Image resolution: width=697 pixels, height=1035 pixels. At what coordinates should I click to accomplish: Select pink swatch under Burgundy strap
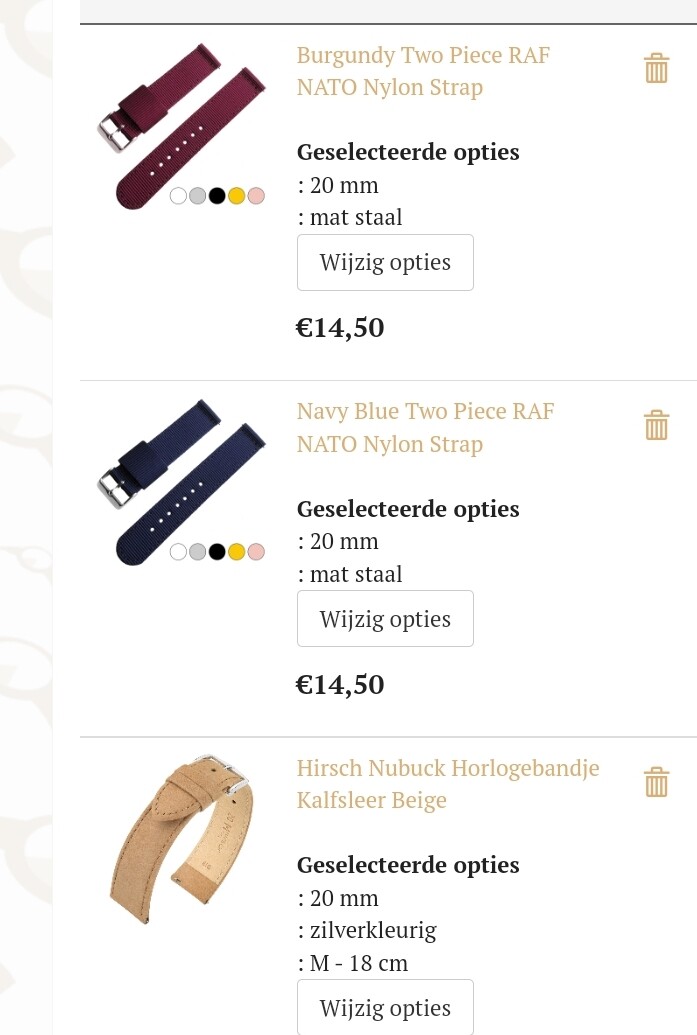click(x=256, y=196)
